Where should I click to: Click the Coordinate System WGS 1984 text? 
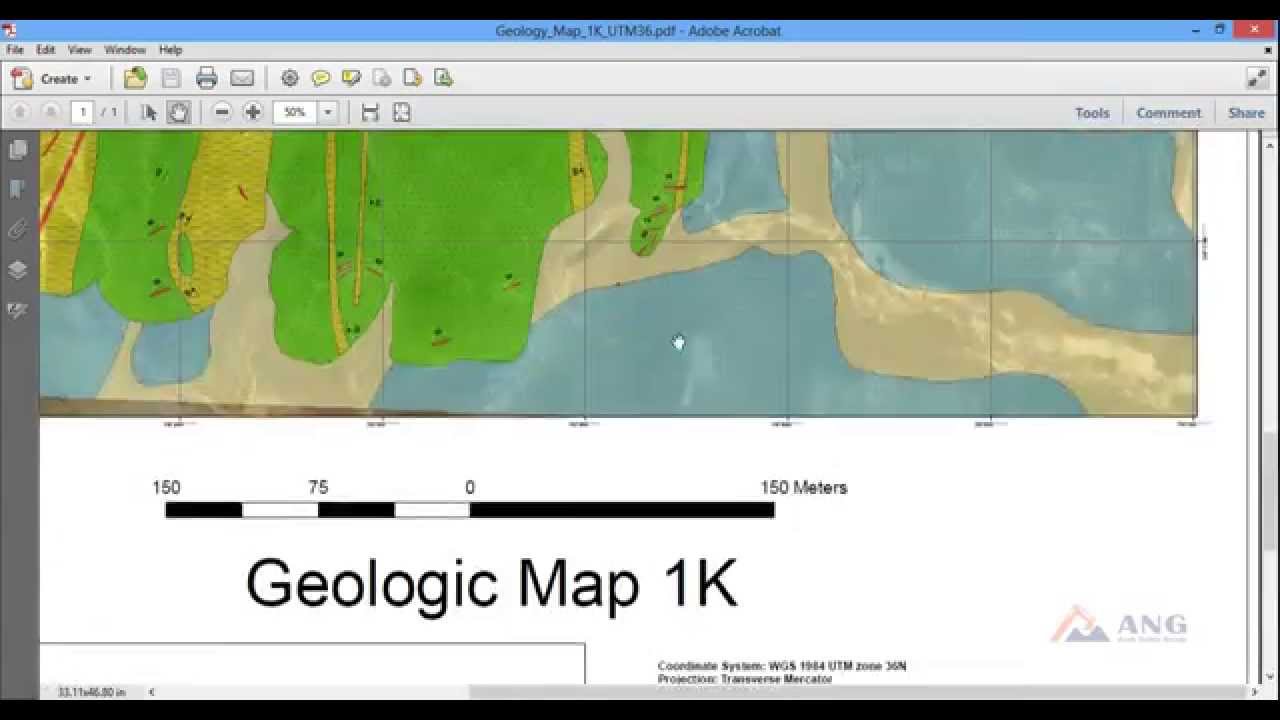pyautogui.click(x=782, y=666)
